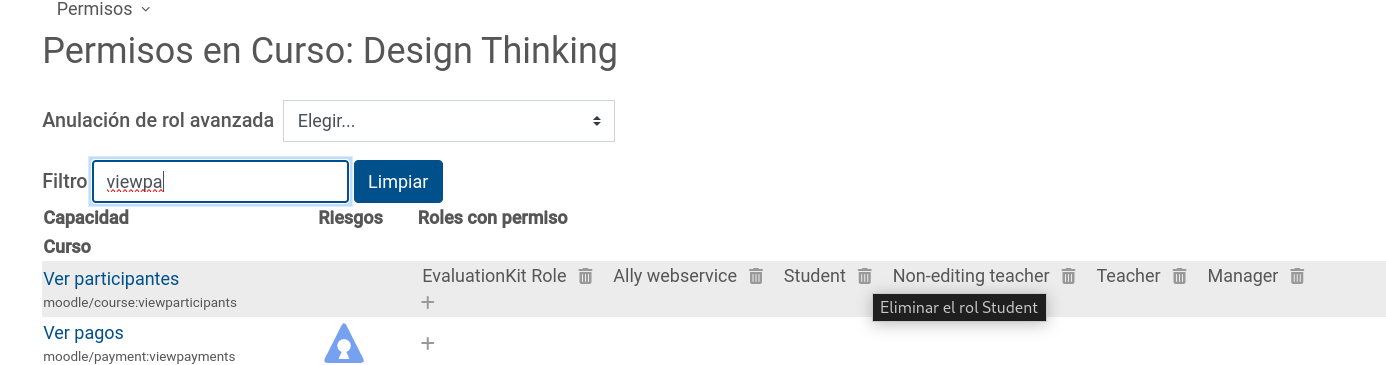1386x365 pixels.
Task: Click the Permisos menu label
Action: click(x=94, y=9)
